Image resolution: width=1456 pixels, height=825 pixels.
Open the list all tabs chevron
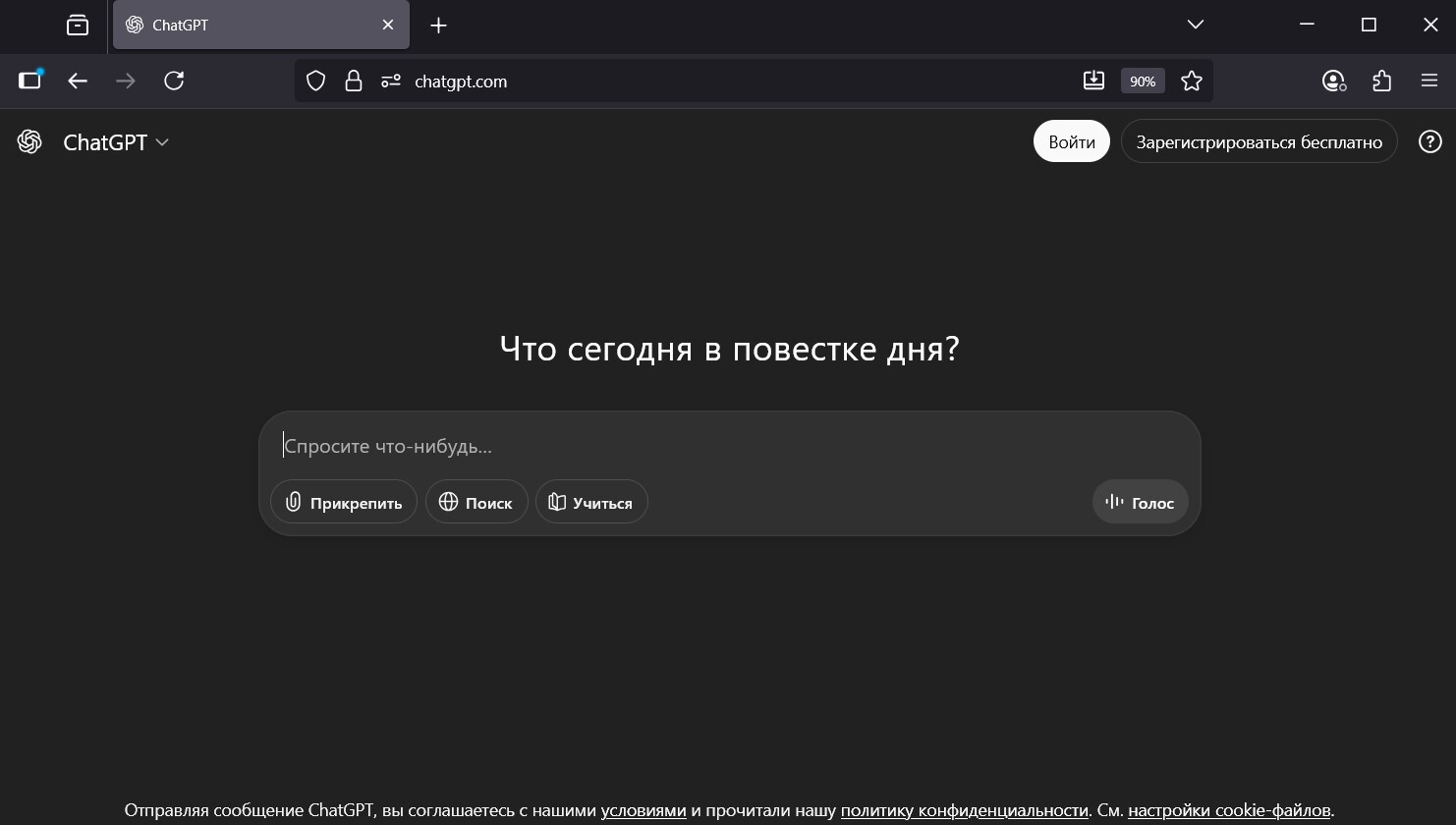1195,25
